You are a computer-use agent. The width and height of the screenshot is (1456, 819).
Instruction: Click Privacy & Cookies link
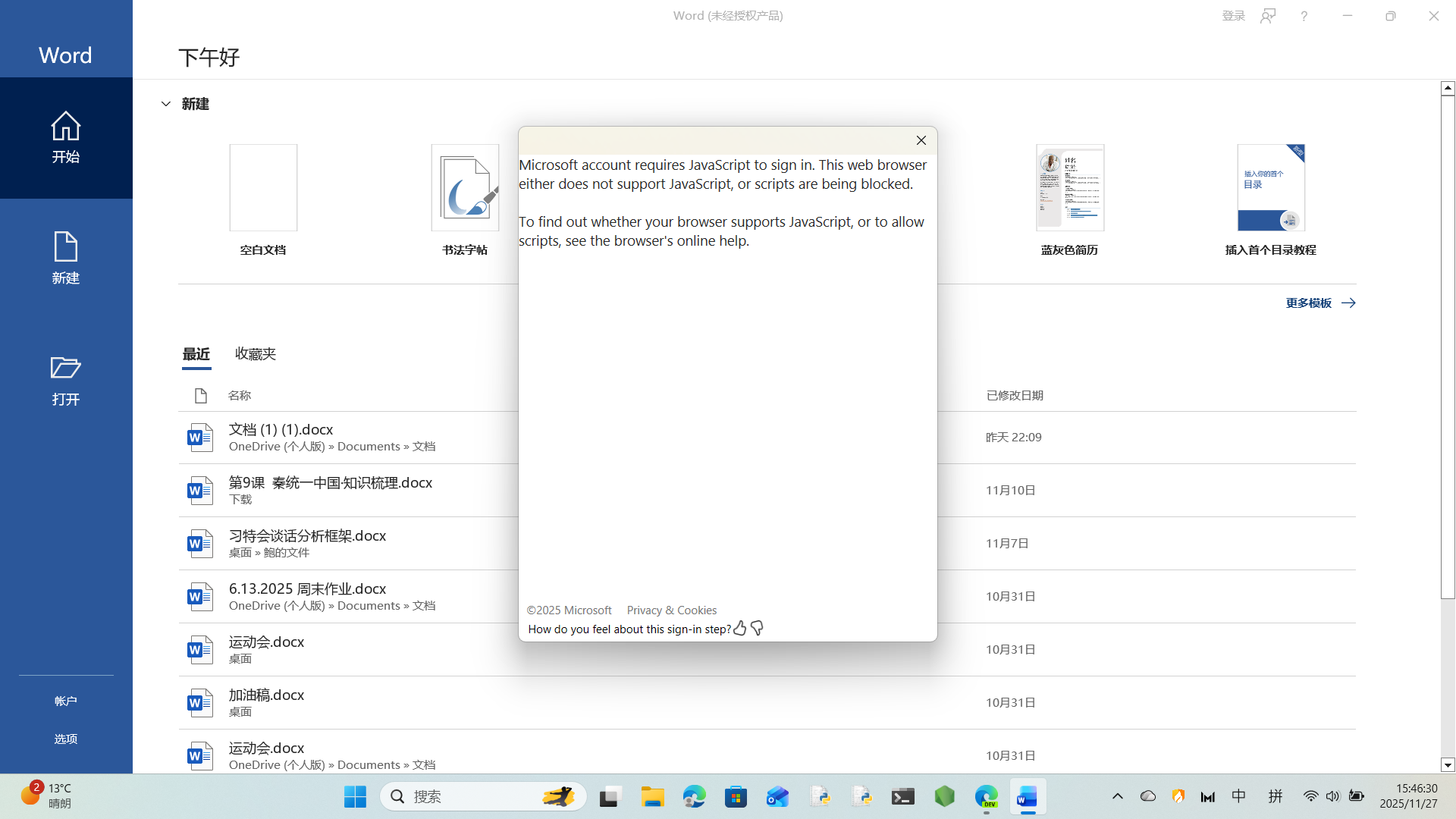671,610
